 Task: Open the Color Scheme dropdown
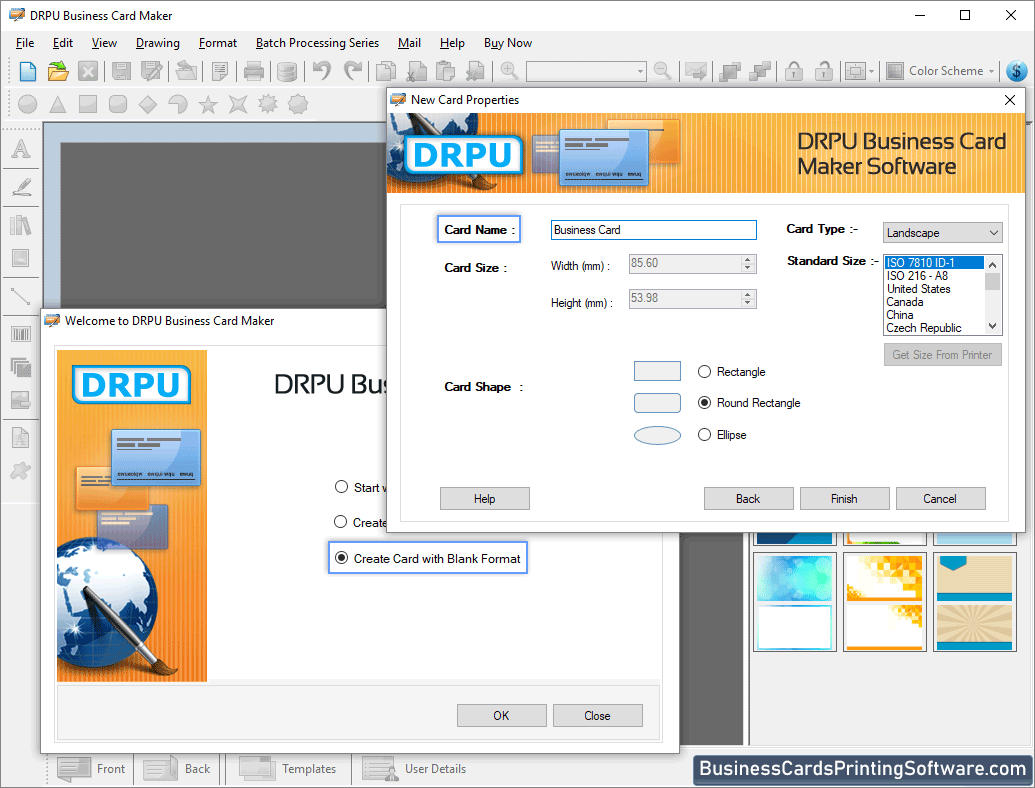click(x=941, y=71)
